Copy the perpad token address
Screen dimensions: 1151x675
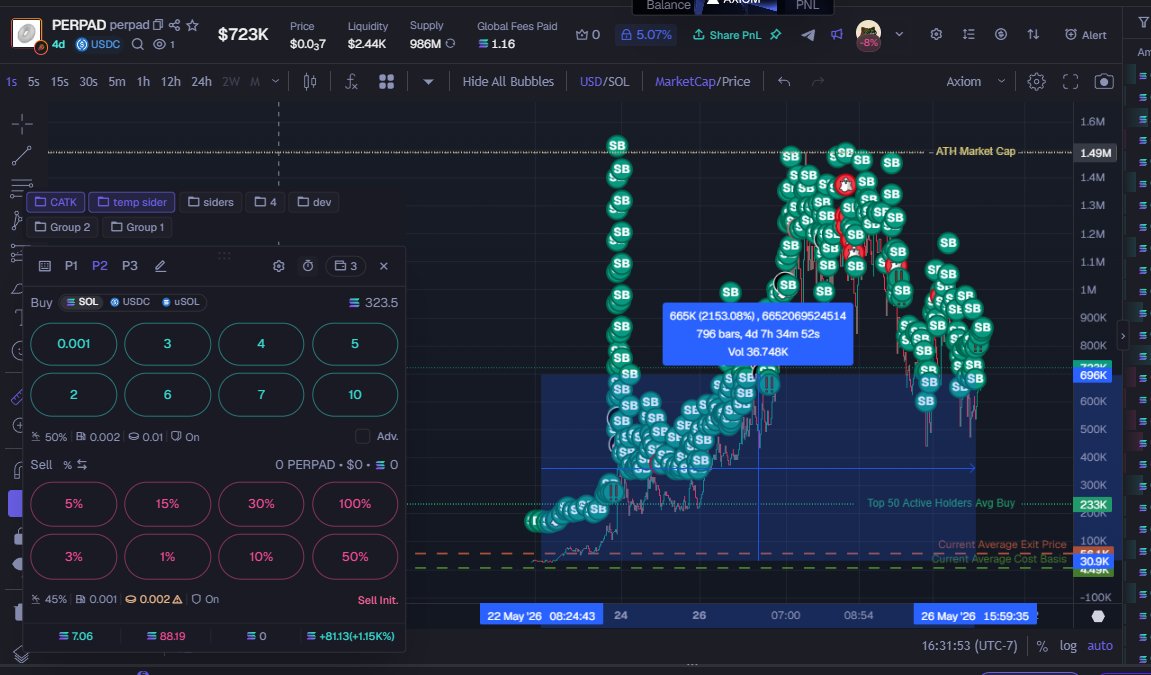tap(158, 25)
